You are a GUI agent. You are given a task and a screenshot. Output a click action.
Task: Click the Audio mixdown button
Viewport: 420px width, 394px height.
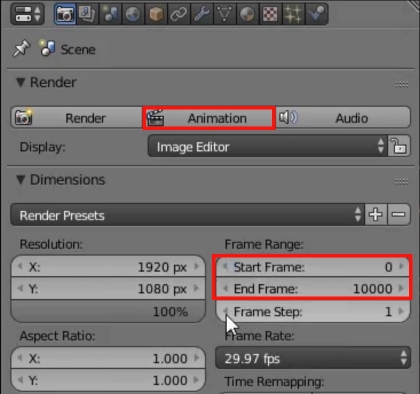pos(343,118)
